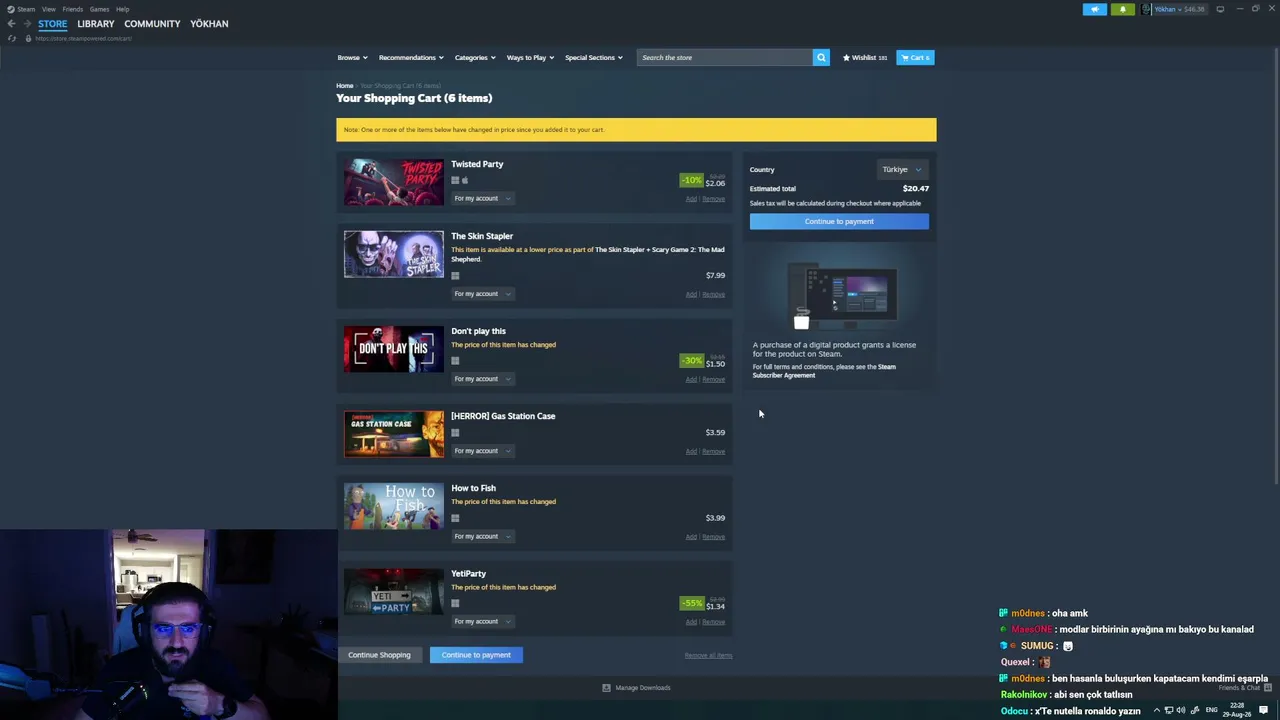1280x720 pixels.
Task: Open the Don't Play This game thumbnail
Action: pyautogui.click(x=394, y=349)
